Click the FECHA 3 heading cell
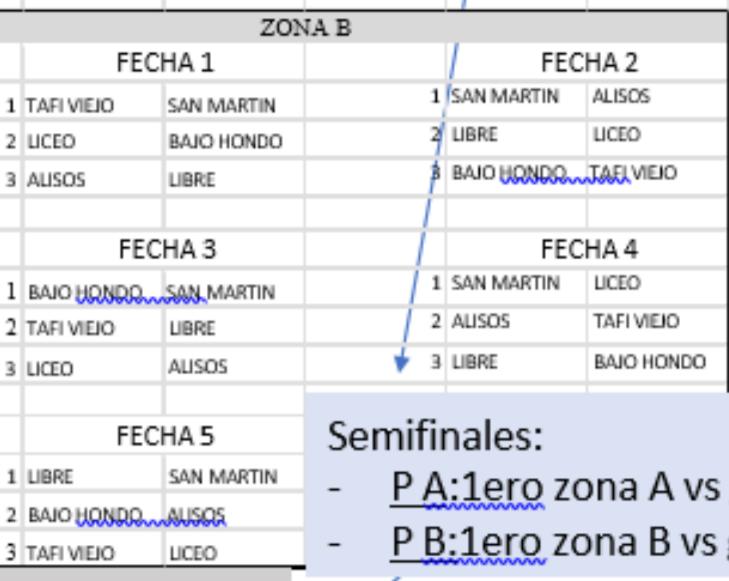The image size is (729, 581). (x=167, y=249)
